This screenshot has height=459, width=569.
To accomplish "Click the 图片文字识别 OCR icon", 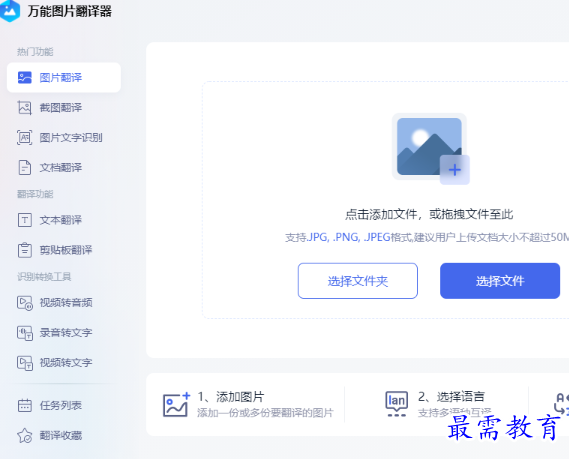I will (25, 138).
